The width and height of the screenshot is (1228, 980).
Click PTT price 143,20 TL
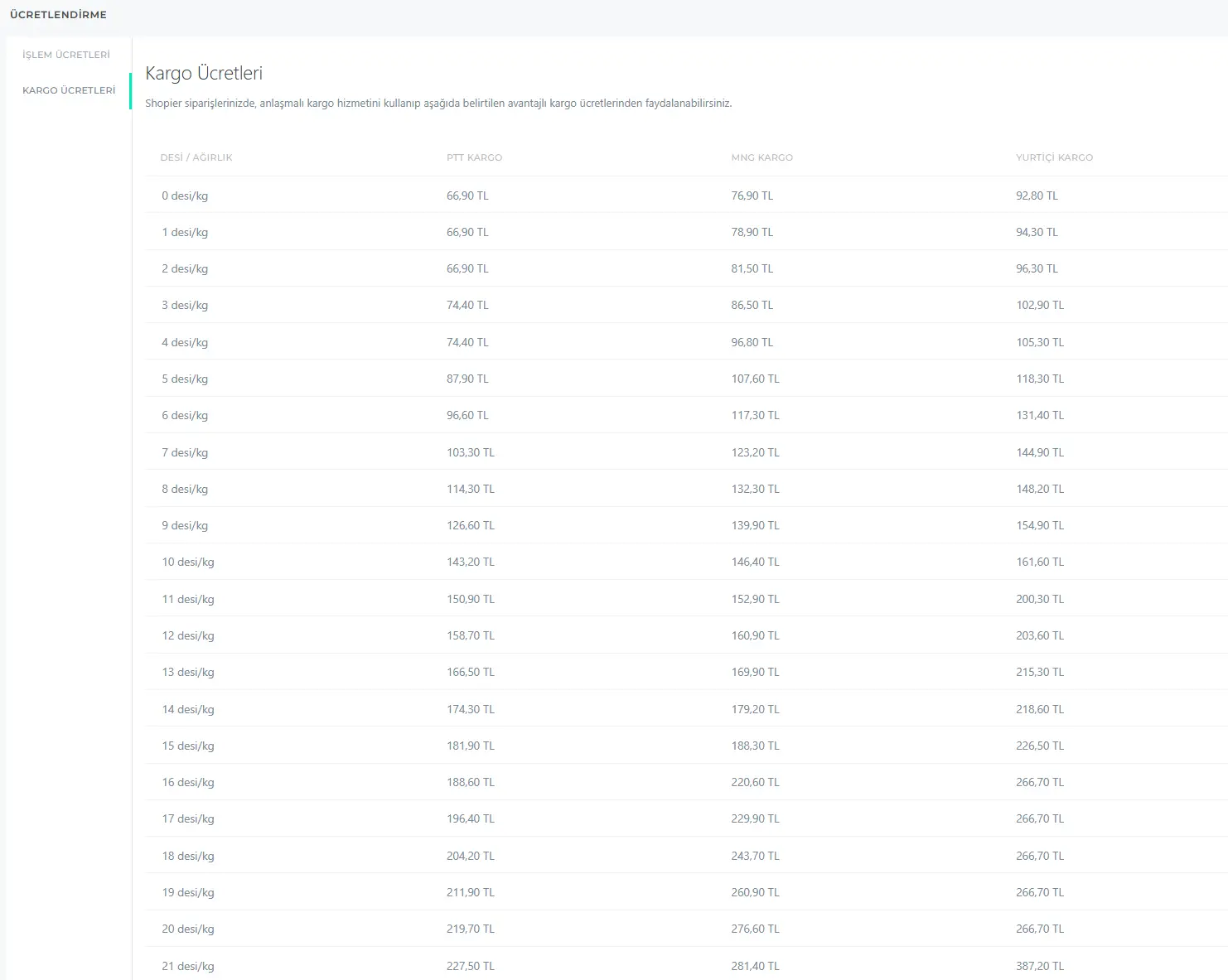click(471, 562)
